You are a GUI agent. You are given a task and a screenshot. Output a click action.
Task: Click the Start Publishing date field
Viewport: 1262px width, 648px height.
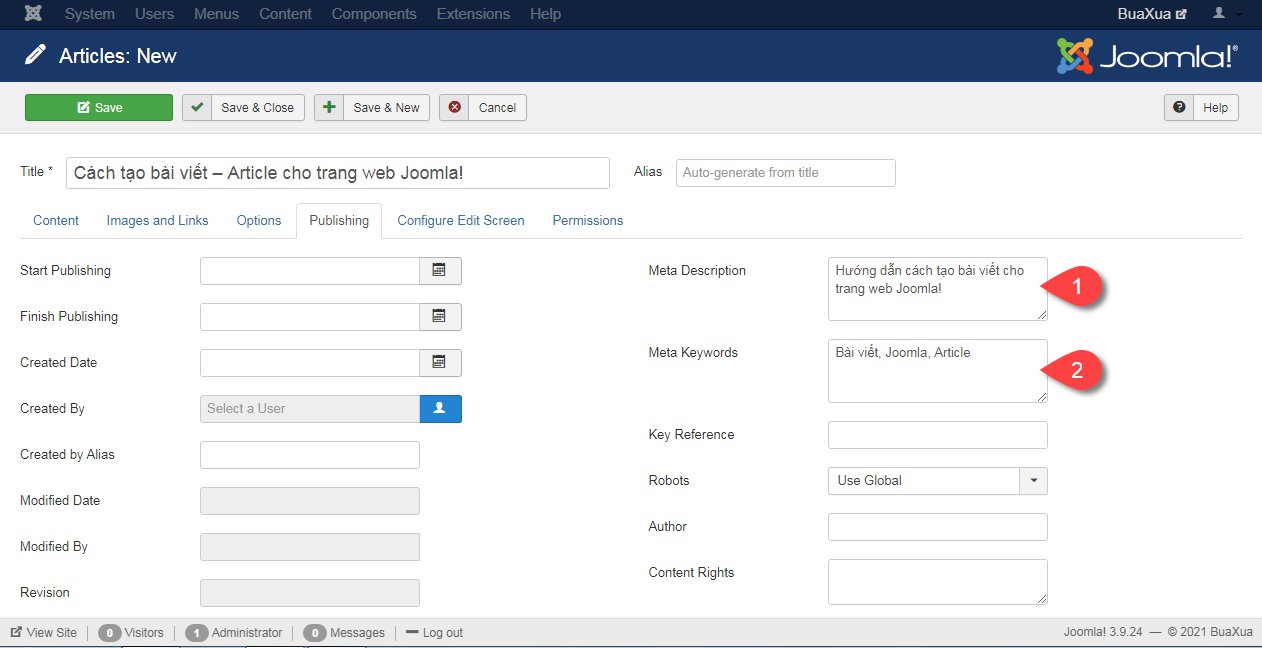coord(310,271)
